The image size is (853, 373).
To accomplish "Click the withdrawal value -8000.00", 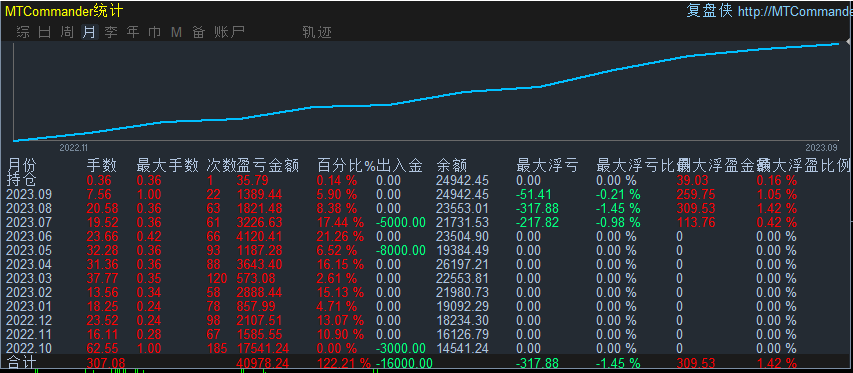I will [401, 250].
